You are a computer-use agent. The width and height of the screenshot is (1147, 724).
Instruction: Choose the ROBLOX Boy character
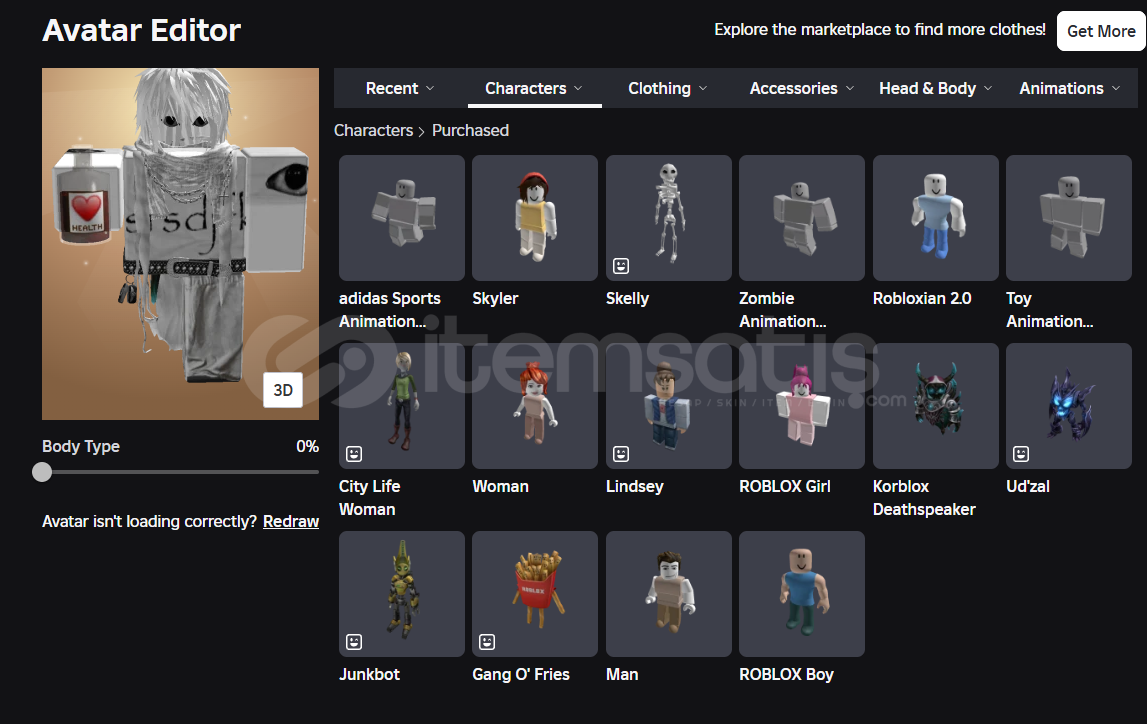pos(802,594)
